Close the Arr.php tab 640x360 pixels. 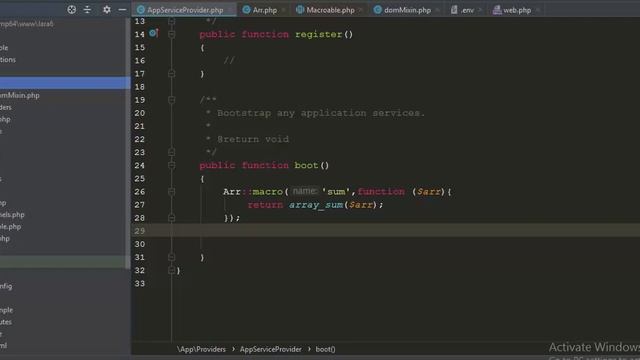(x=283, y=10)
